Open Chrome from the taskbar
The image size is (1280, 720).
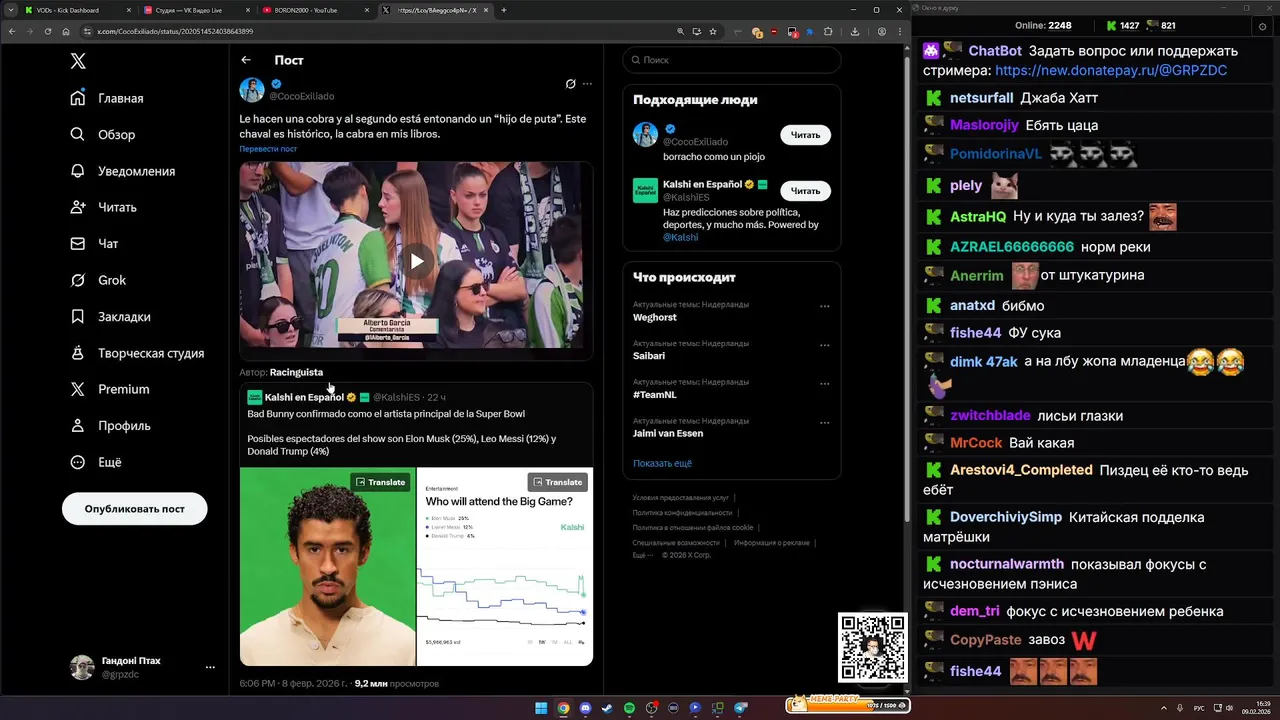click(564, 708)
